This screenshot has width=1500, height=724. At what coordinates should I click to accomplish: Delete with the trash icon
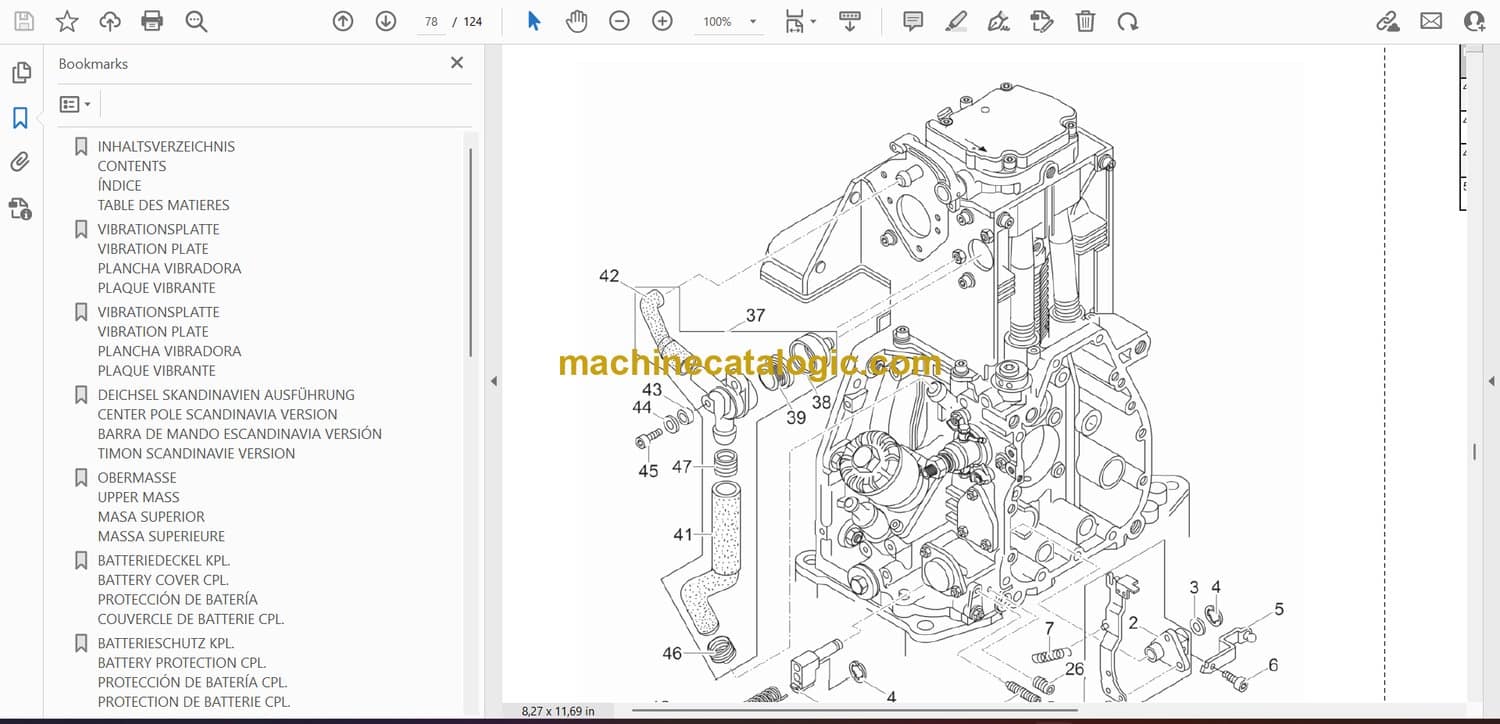coord(1085,21)
